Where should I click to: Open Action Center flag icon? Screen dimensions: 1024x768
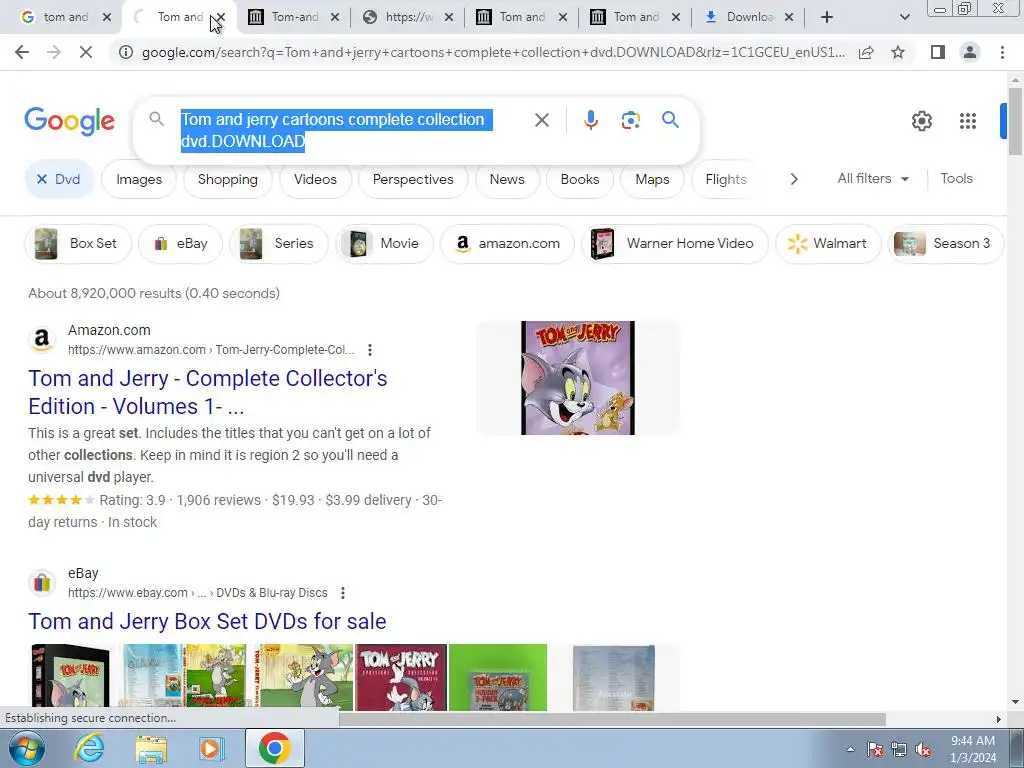(875, 750)
